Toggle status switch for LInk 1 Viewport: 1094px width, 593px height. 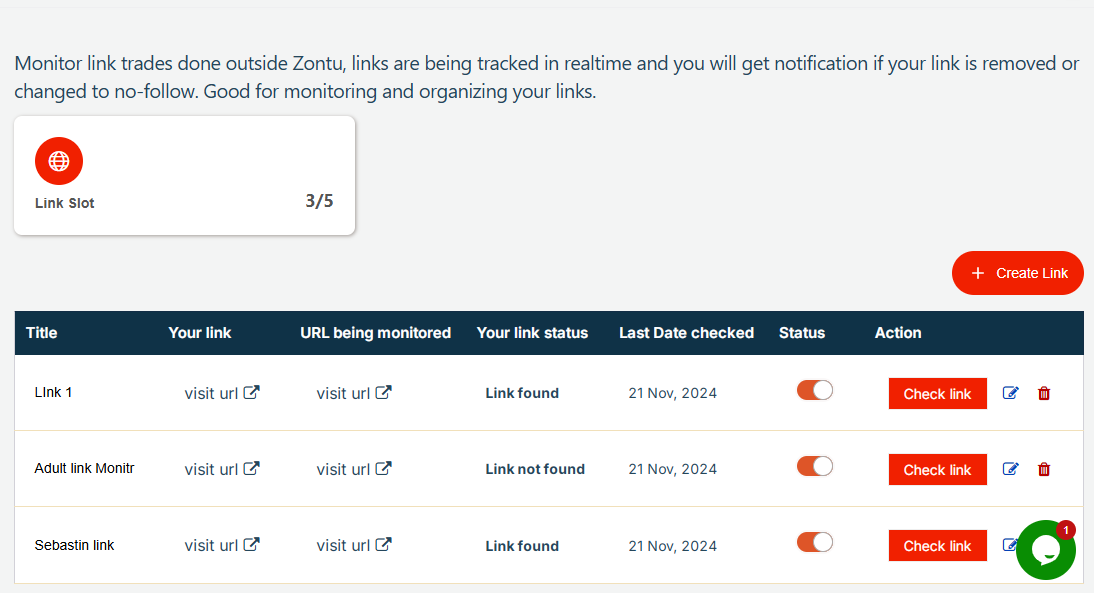814,390
